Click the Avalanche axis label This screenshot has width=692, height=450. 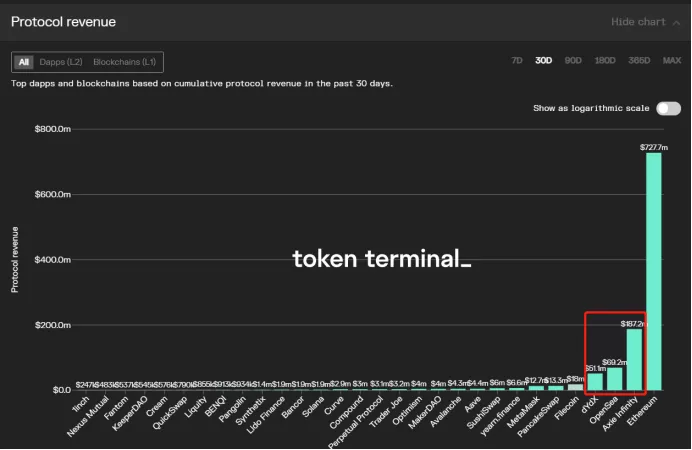tap(445, 412)
